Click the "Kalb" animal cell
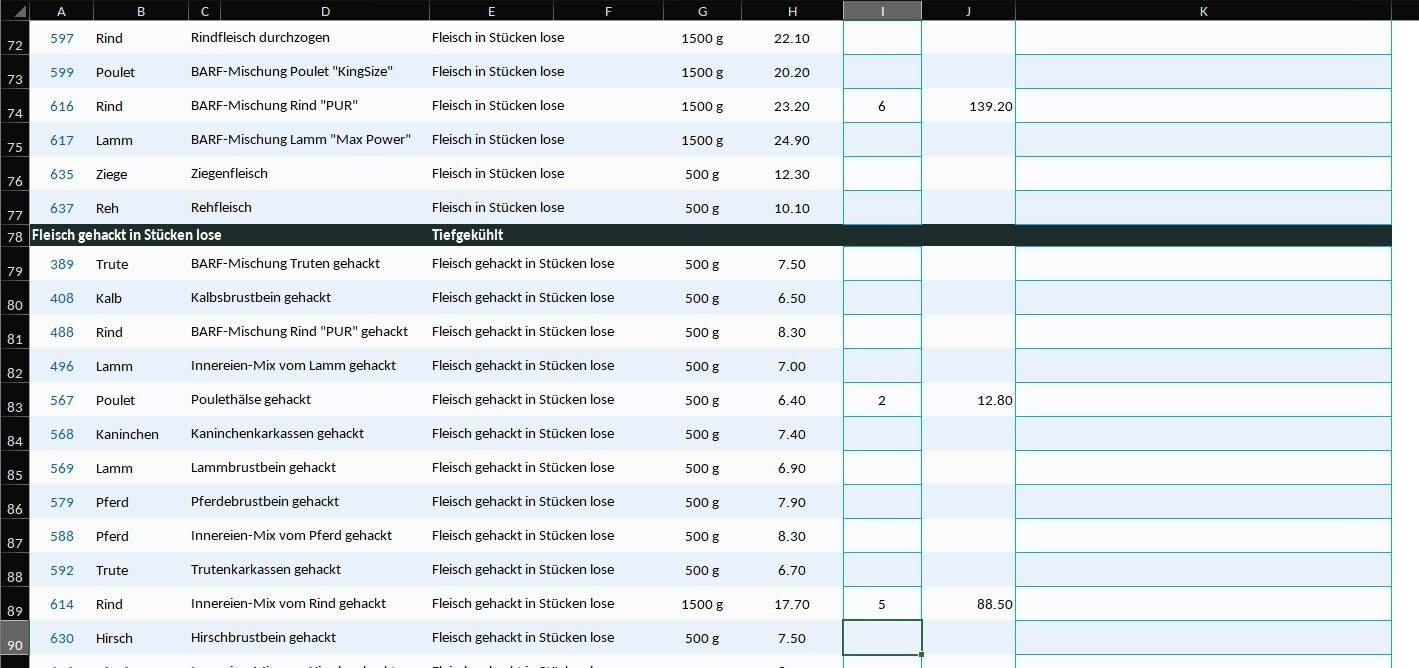The height and width of the screenshot is (668, 1419). point(109,298)
